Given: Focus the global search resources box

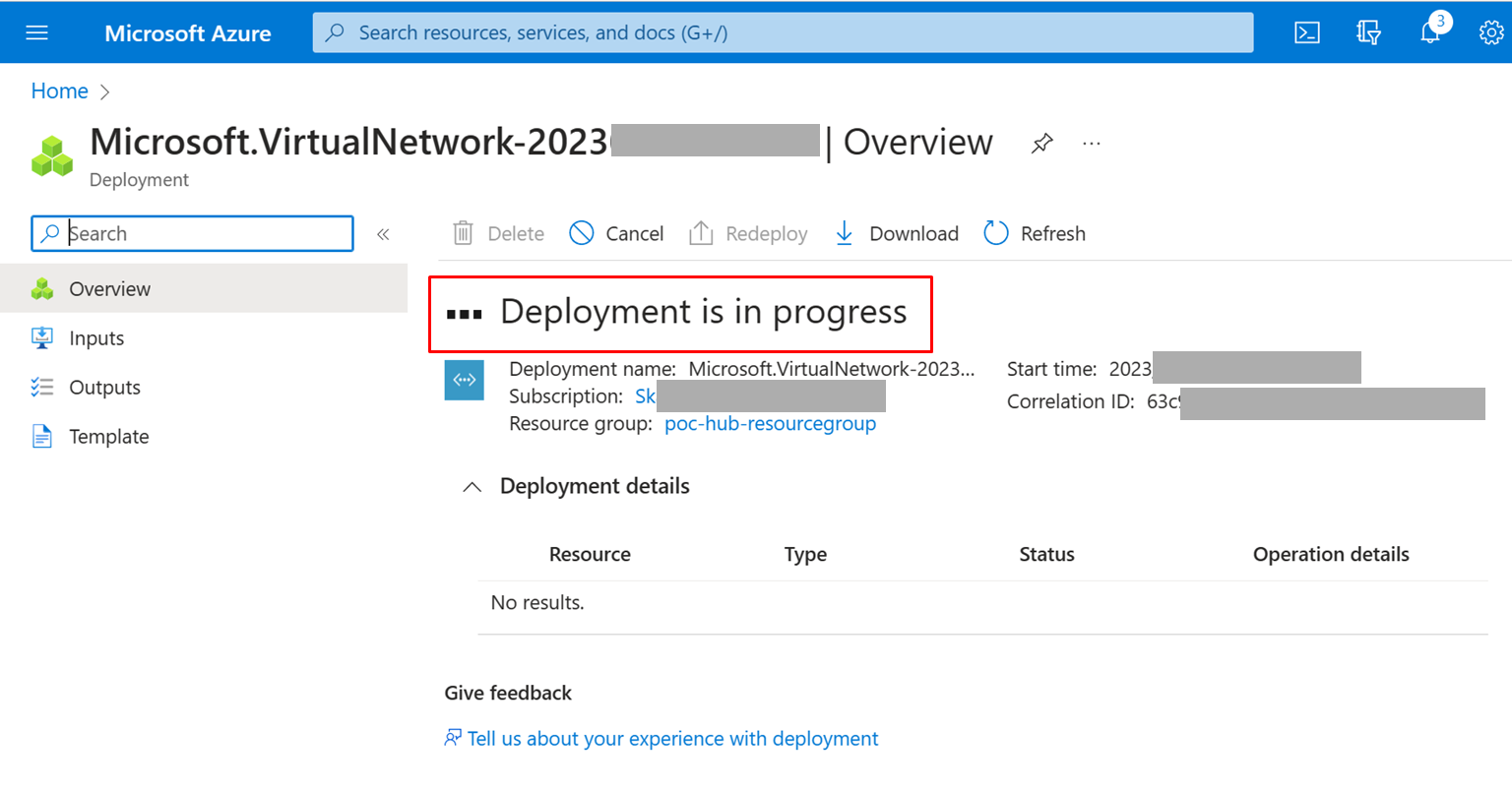Looking at the screenshot, I should point(783,32).
